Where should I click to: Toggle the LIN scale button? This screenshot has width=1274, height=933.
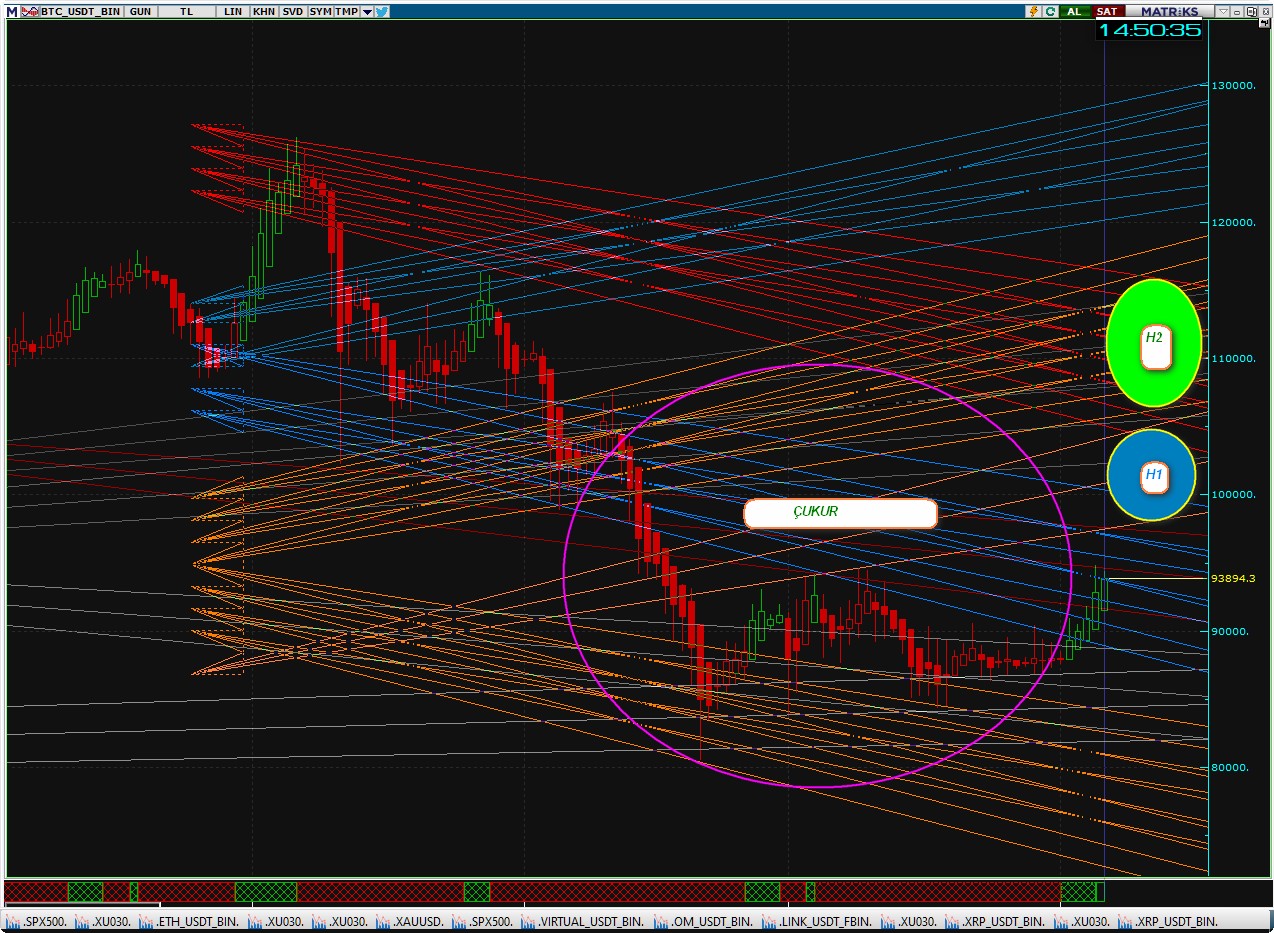[233, 11]
